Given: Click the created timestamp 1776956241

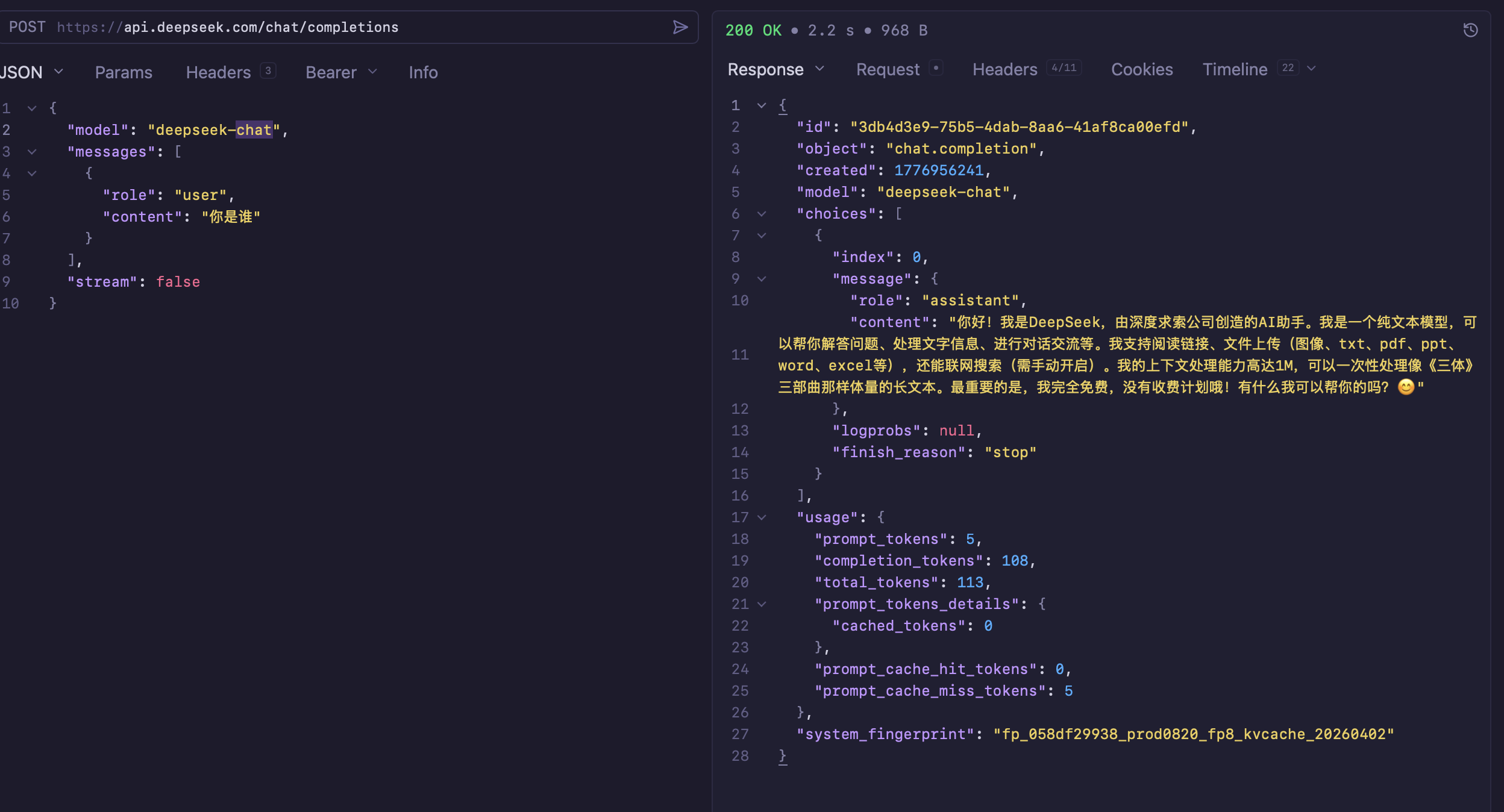Looking at the screenshot, I should click(x=939, y=170).
